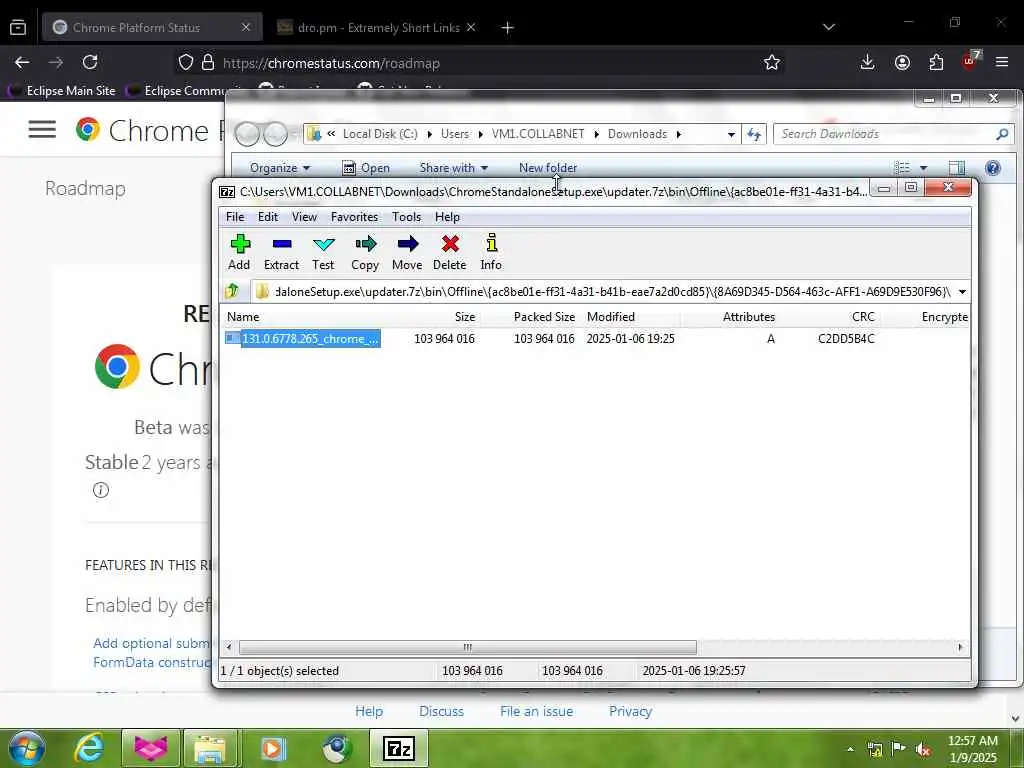
Task: Click left arrow of 7-Zip horizontal scrollbar
Action: click(x=229, y=647)
